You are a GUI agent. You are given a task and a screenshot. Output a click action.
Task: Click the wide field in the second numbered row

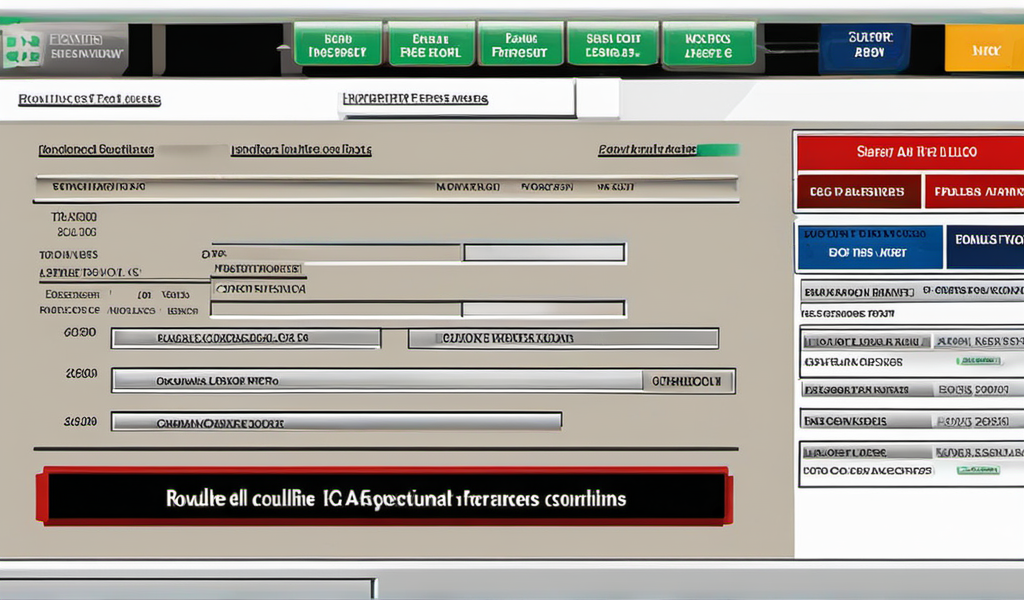point(377,380)
